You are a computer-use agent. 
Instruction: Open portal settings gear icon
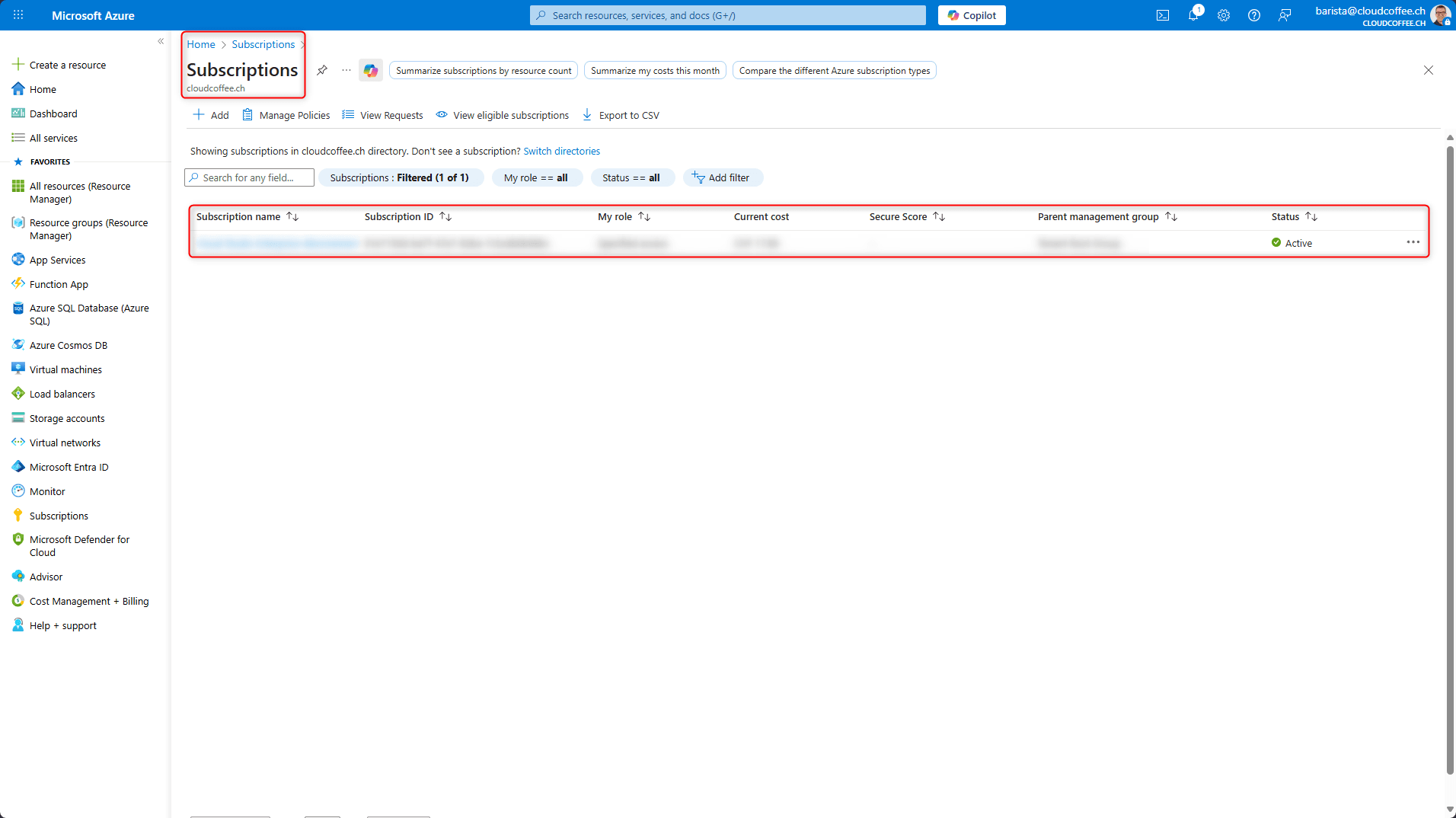pos(1223,15)
